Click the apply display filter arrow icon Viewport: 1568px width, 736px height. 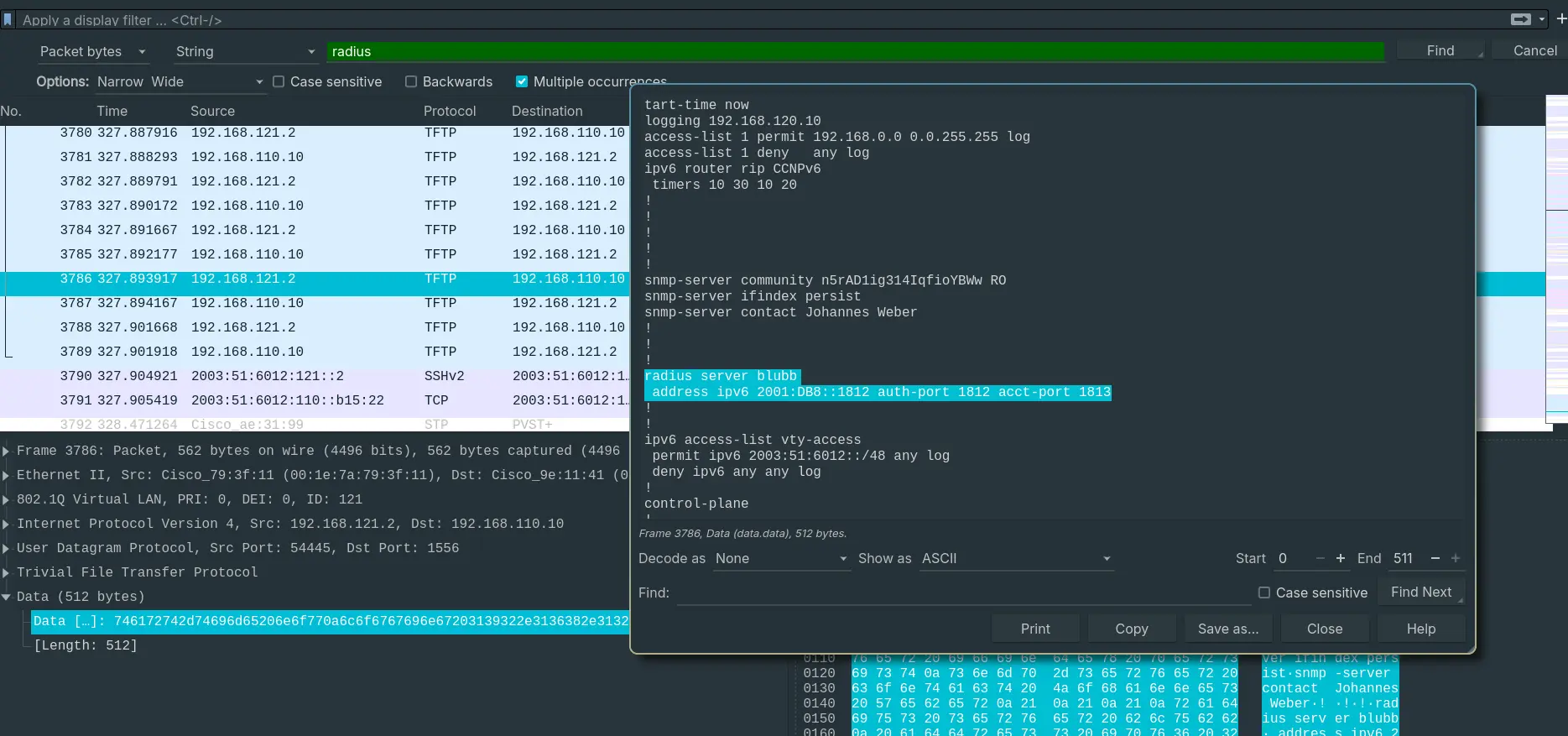1519,19
